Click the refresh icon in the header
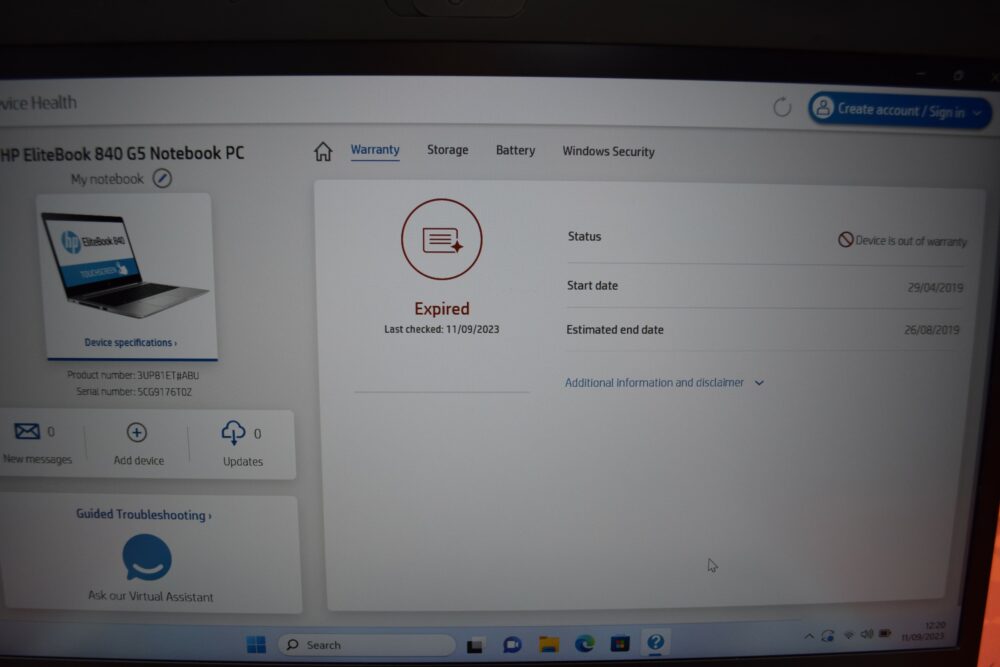The image size is (1000, 667). coord(782,107)
